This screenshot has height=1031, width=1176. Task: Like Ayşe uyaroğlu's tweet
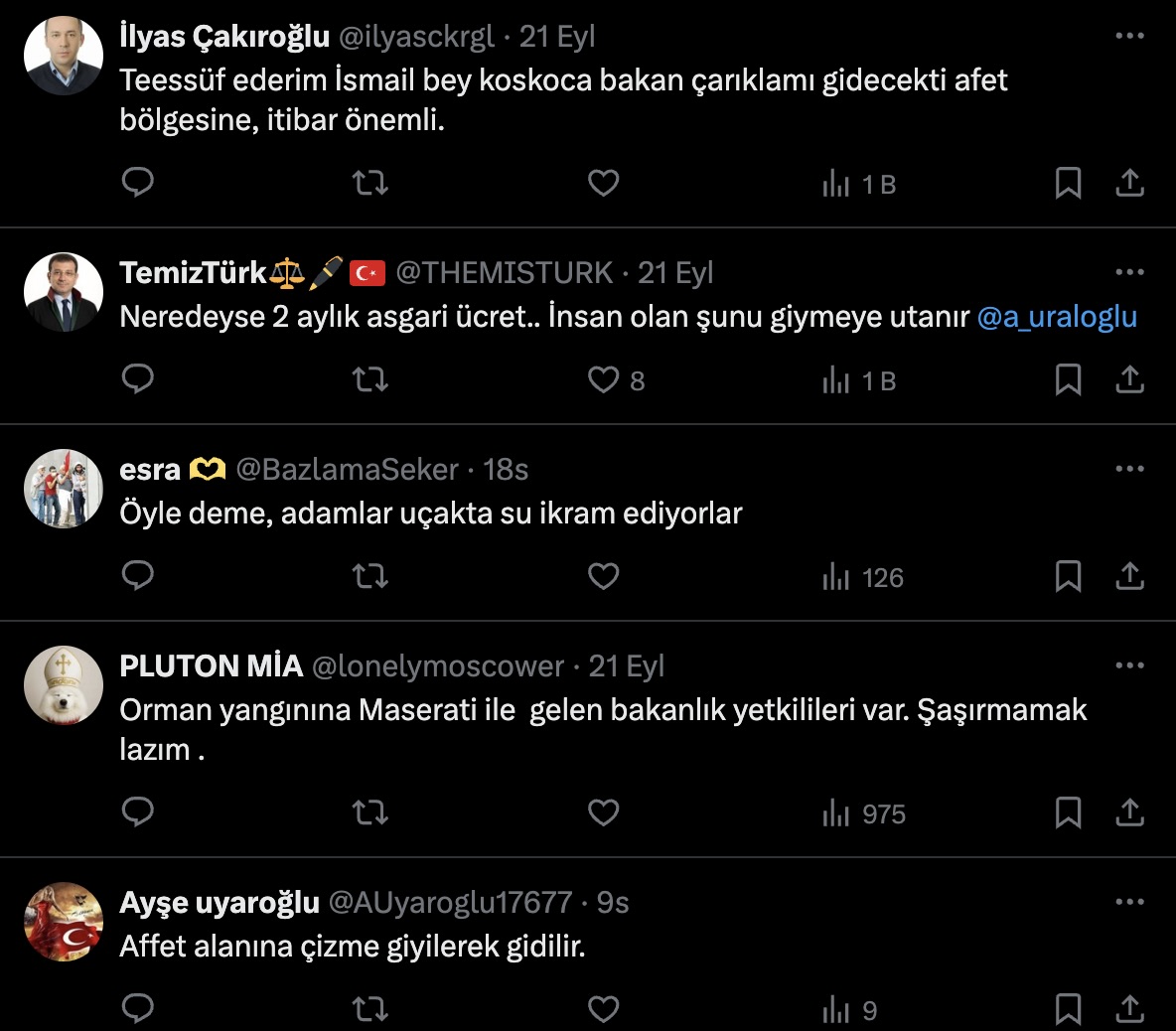point(604,1009)
